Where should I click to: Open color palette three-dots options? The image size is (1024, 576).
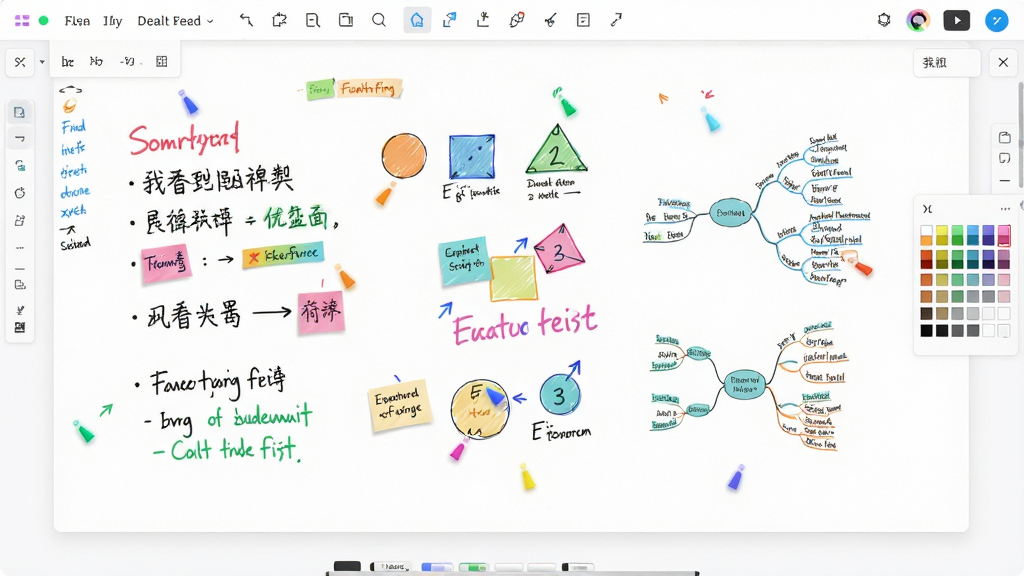point(1005,209)
